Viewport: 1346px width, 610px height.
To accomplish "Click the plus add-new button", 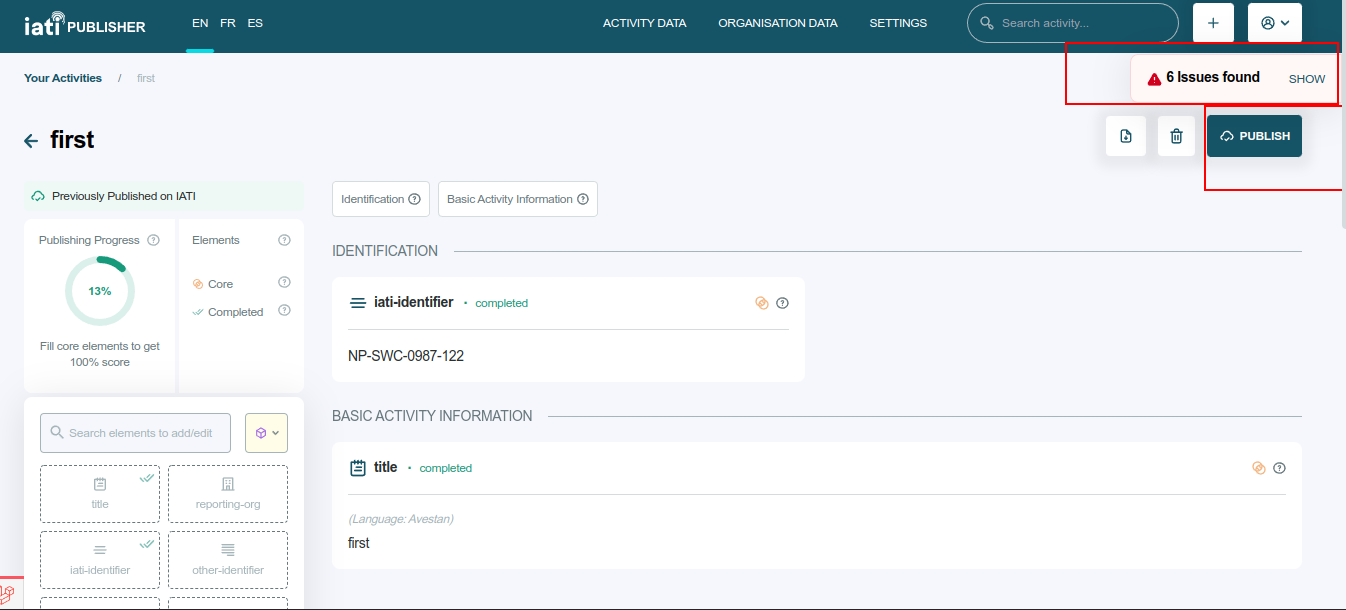I will (x=1213, y=23).
